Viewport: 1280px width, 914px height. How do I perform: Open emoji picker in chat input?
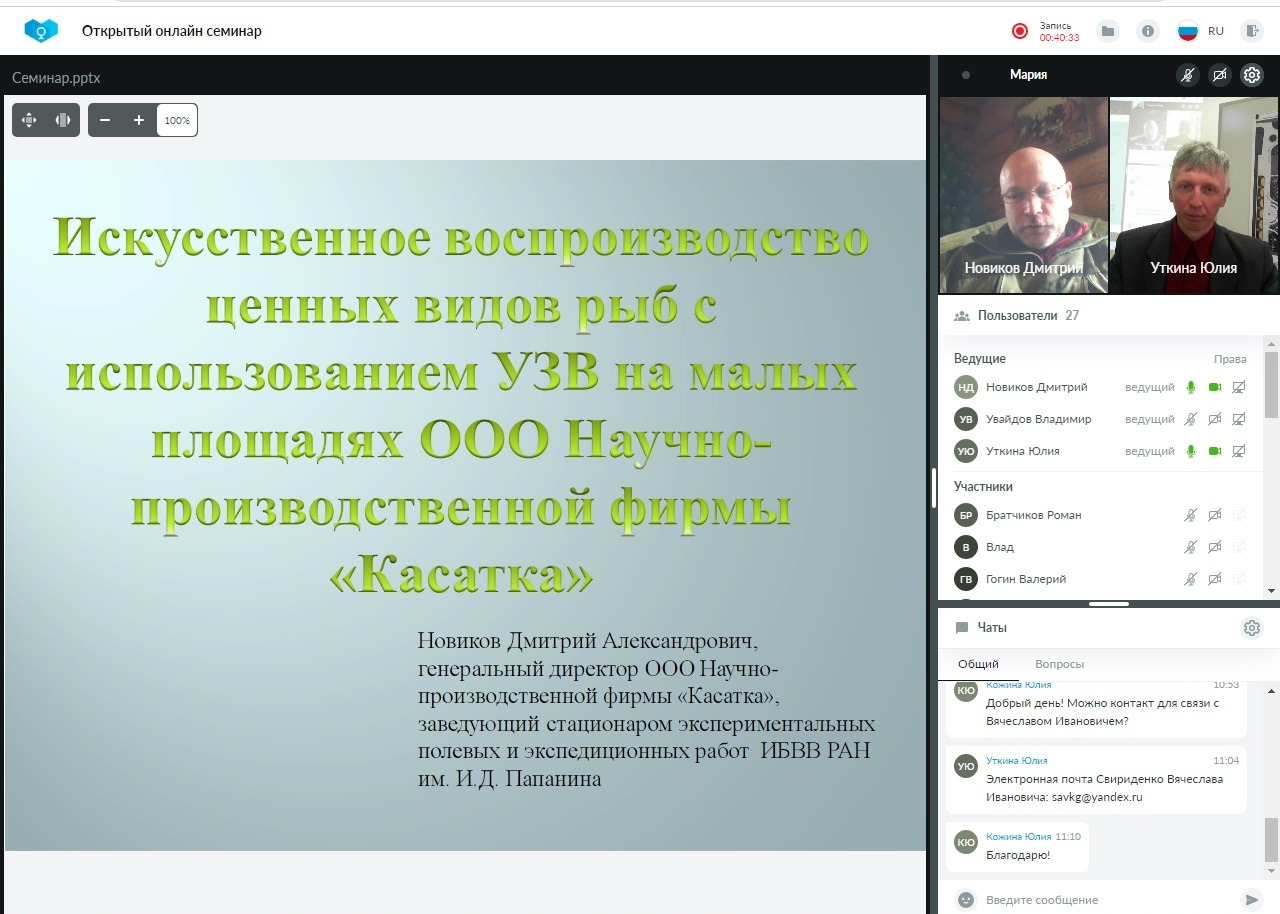(x=965, y=899)
